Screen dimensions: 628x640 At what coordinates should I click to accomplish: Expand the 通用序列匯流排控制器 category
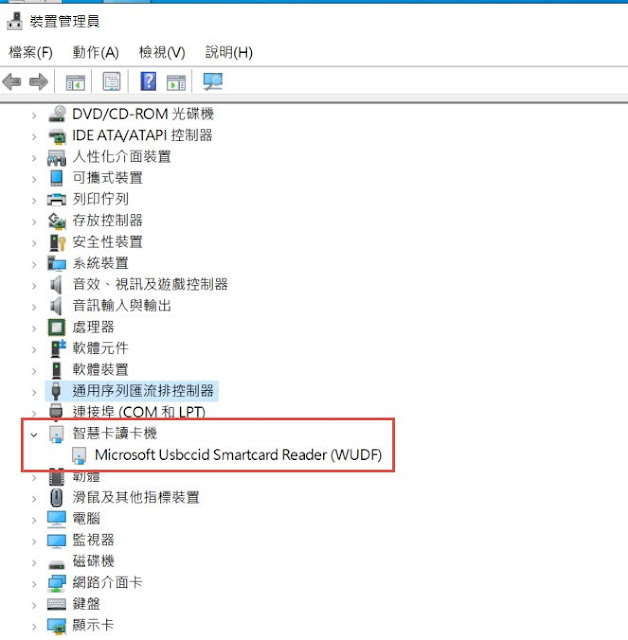(x=34, y=392)
